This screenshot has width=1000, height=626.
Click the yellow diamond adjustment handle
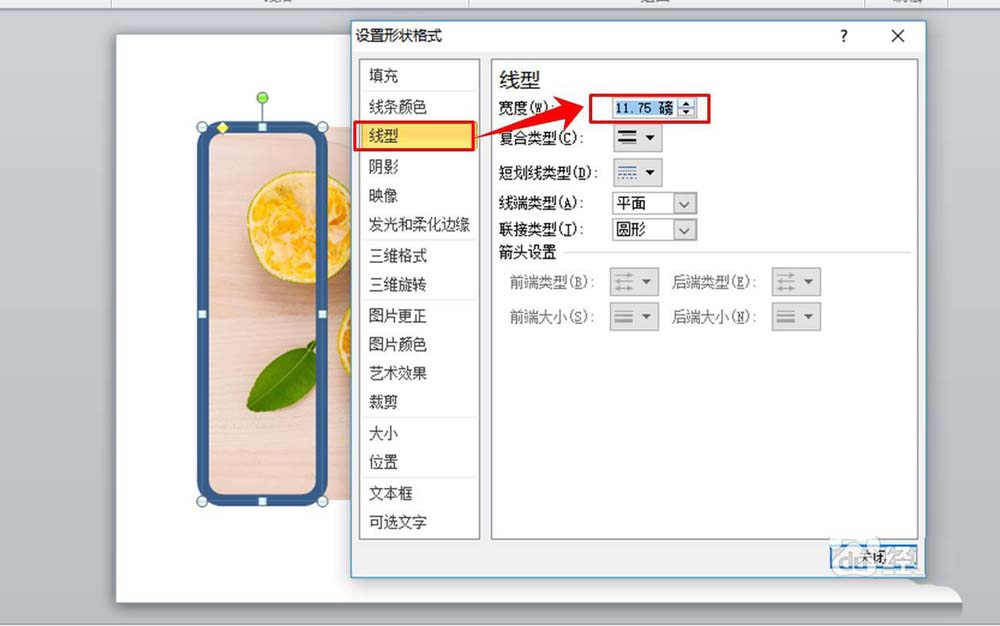(222, 128)
